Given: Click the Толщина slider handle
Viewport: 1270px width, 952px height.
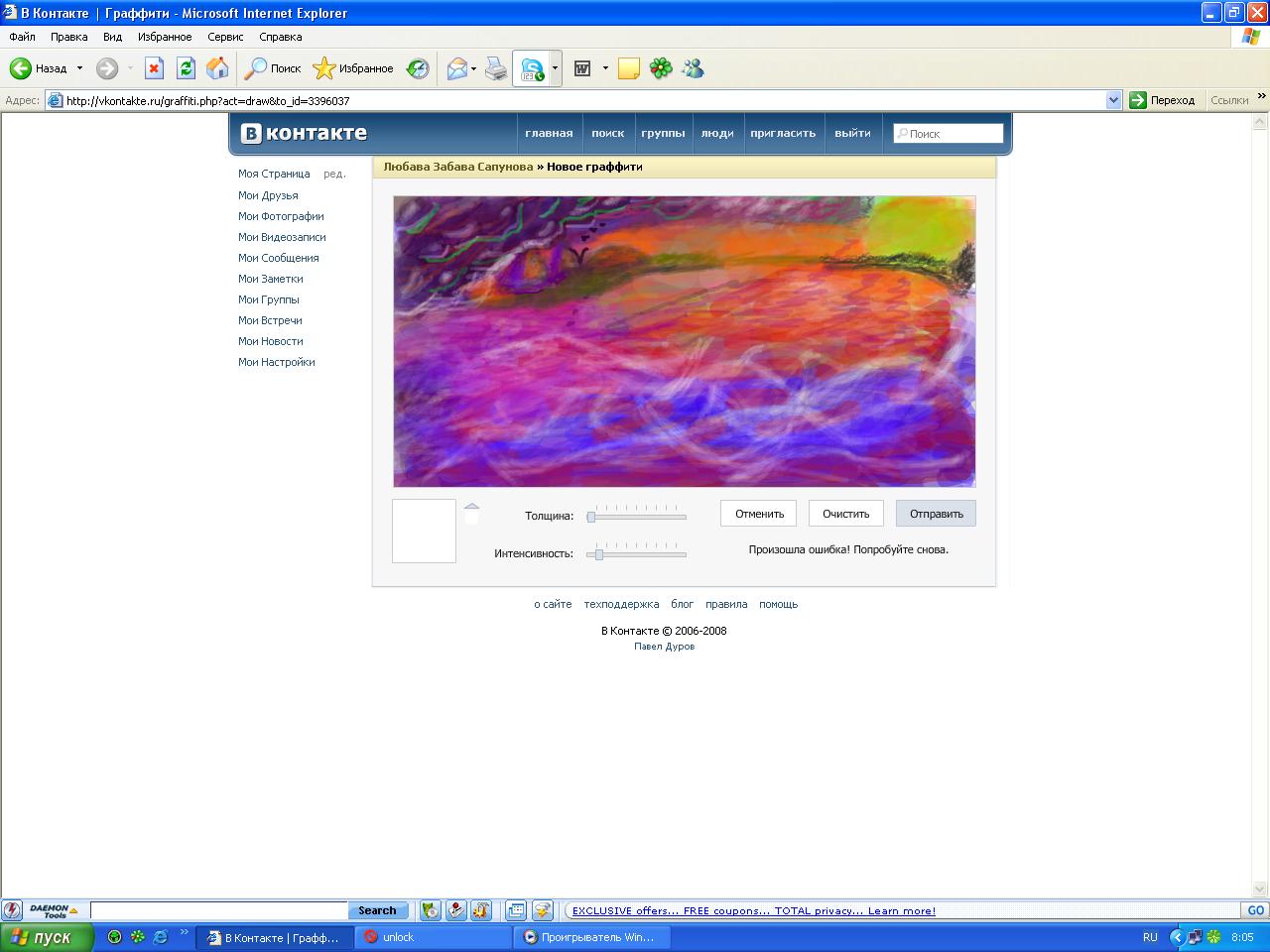Looking at the screenshot, I should pos(591,517).
